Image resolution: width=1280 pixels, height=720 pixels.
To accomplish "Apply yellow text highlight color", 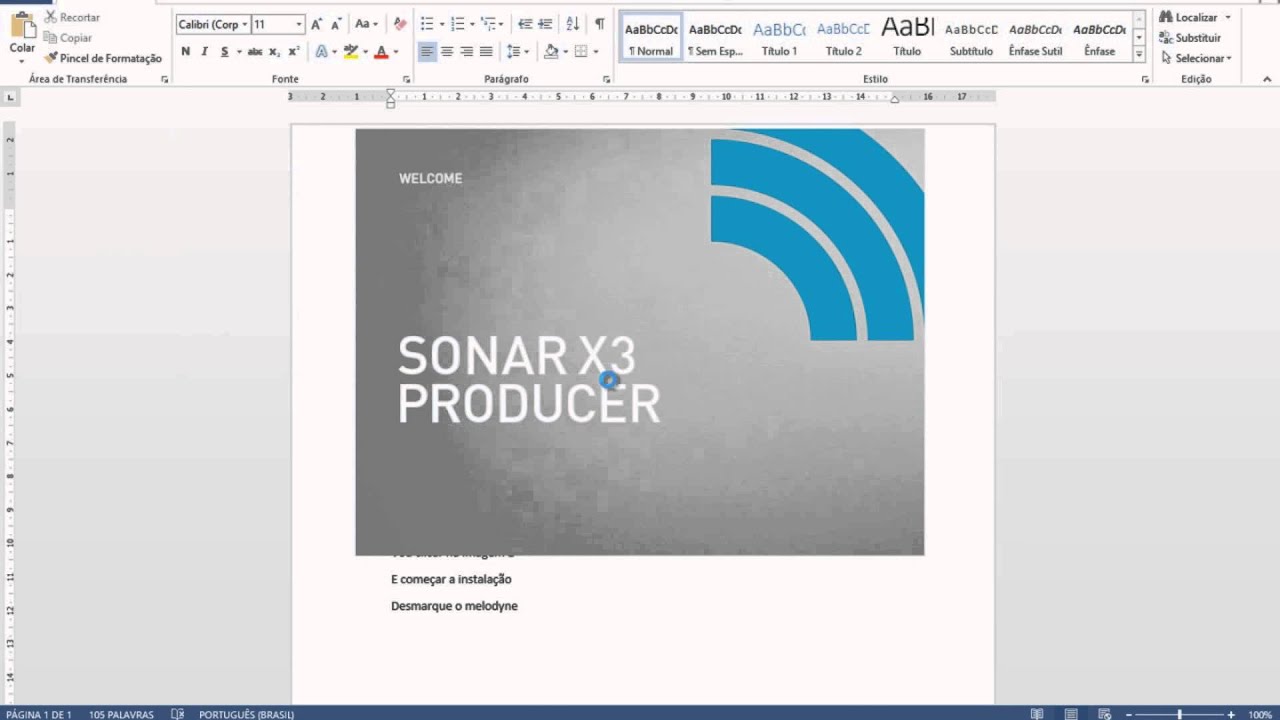I will 350,51.
